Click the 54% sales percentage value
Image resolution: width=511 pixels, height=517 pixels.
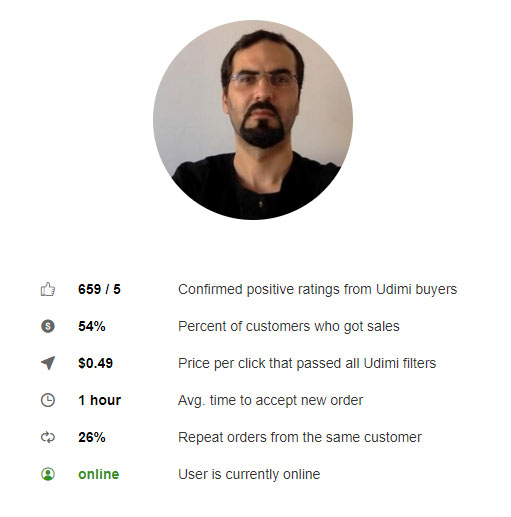pyautogui.click(x=92, y=326)
